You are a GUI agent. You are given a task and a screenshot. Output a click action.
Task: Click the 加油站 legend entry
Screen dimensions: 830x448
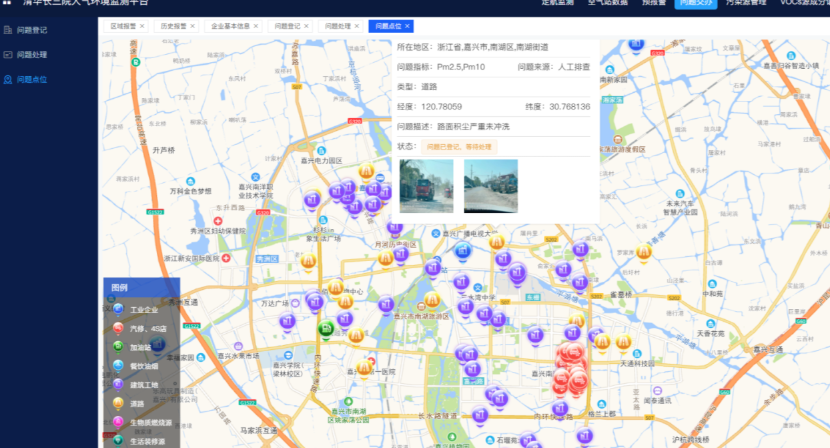tap(140, 347)
